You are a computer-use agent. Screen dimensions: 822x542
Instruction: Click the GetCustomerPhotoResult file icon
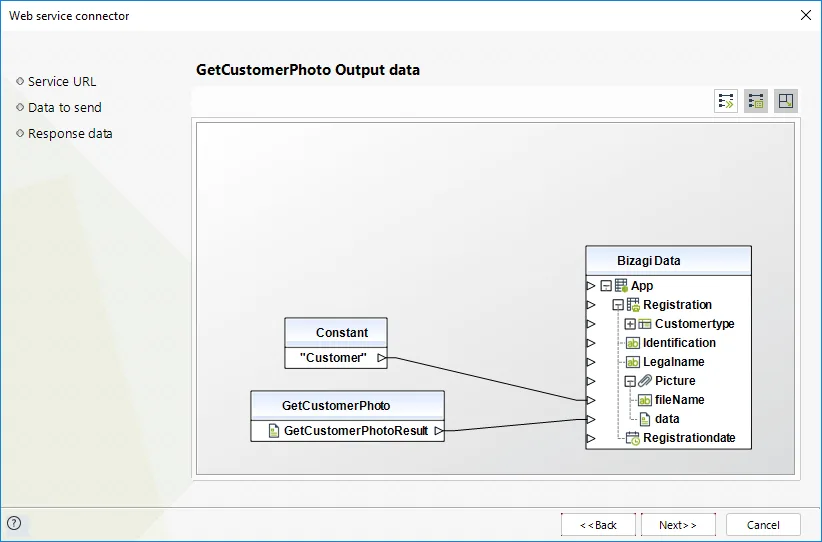274,431
